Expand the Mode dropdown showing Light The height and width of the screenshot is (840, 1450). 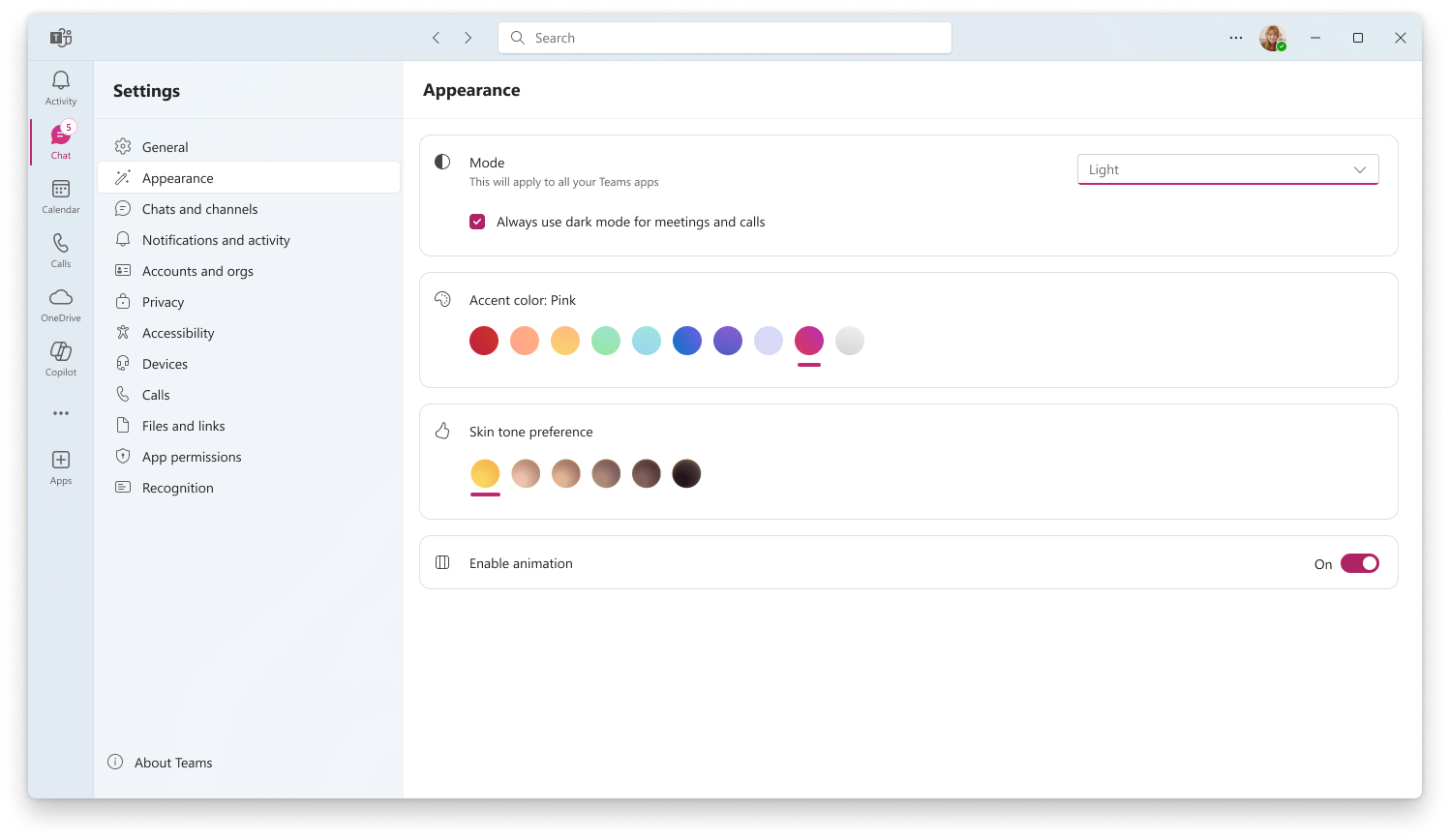tap(1227, 169)
